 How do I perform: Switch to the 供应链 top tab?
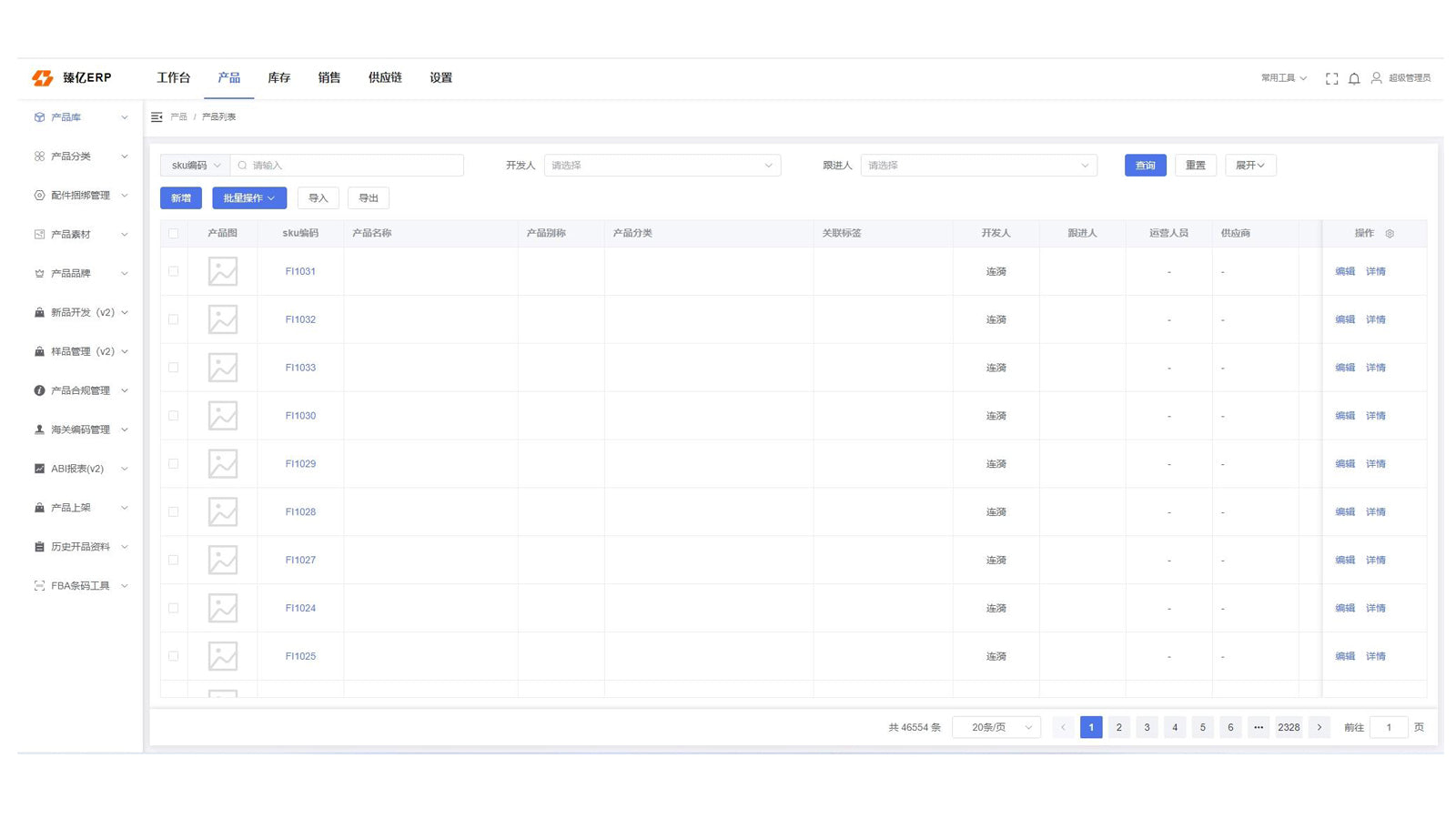coord(385,78)
